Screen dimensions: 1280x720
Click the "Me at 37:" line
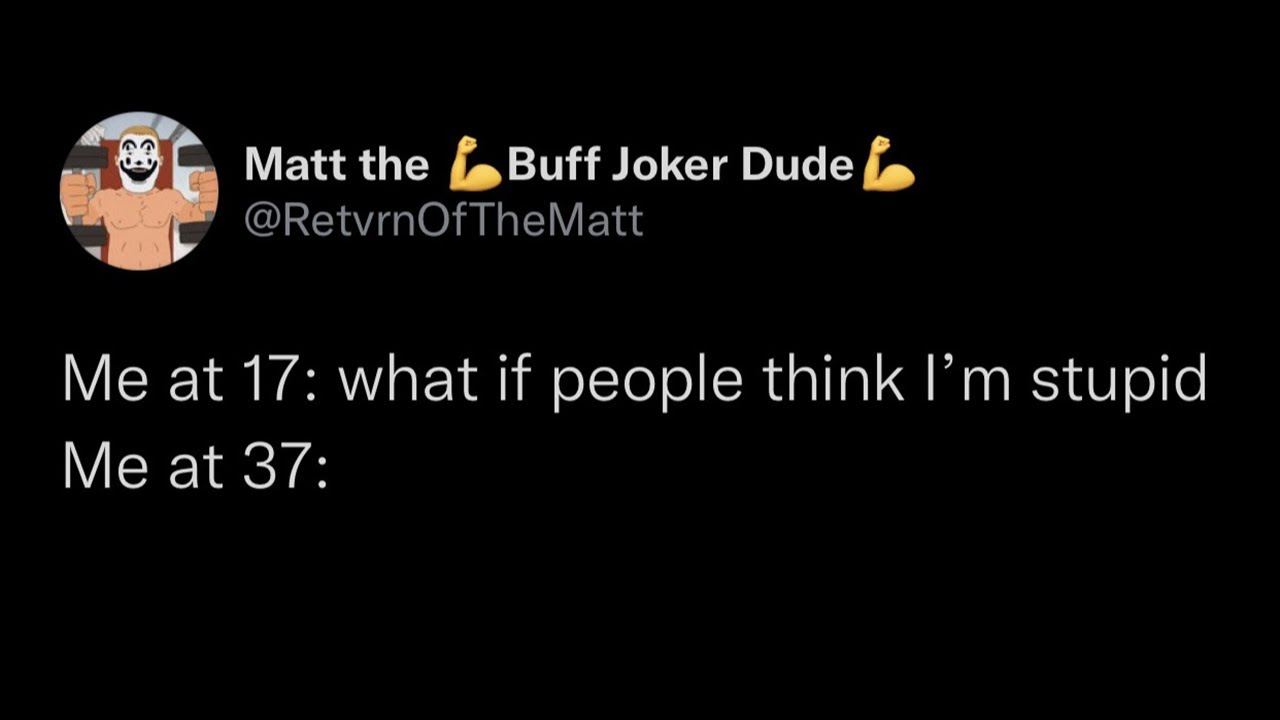click(195, 467)
